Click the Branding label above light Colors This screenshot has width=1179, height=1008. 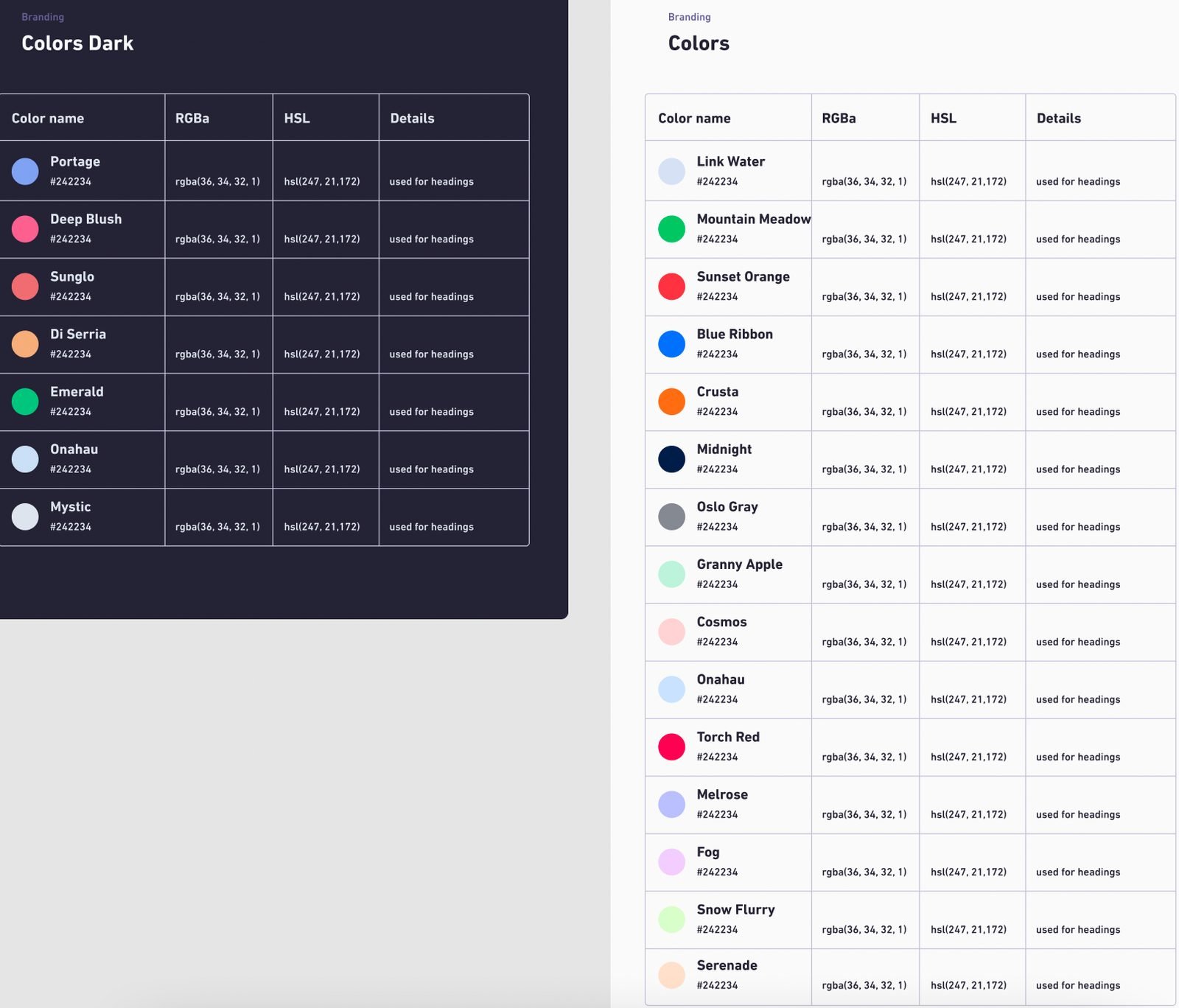(690, 17)
